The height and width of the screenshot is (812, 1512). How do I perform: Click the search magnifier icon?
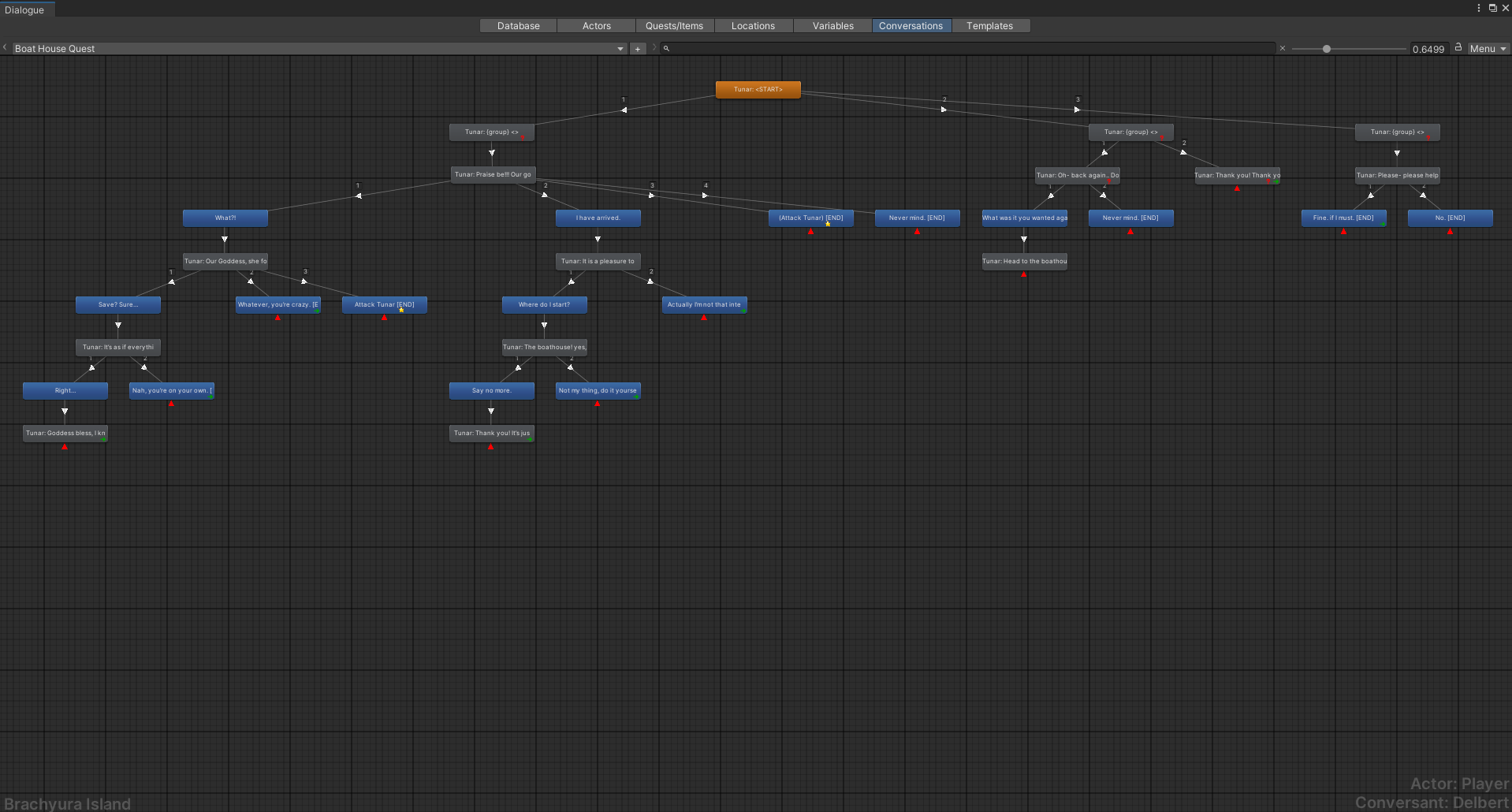coord(666,48)
